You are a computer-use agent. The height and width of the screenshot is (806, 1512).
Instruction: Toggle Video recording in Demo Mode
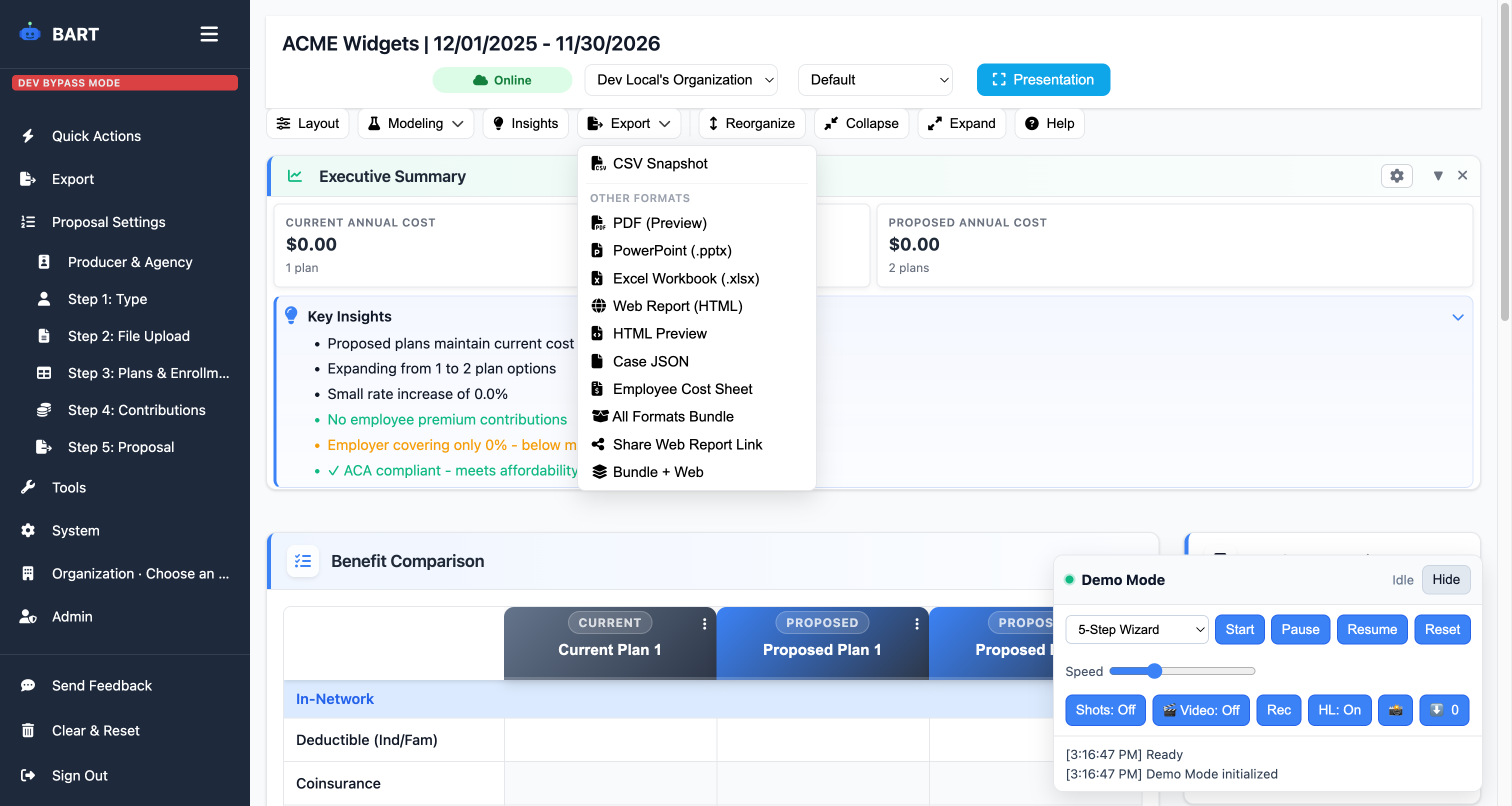tap(1200, 710)
